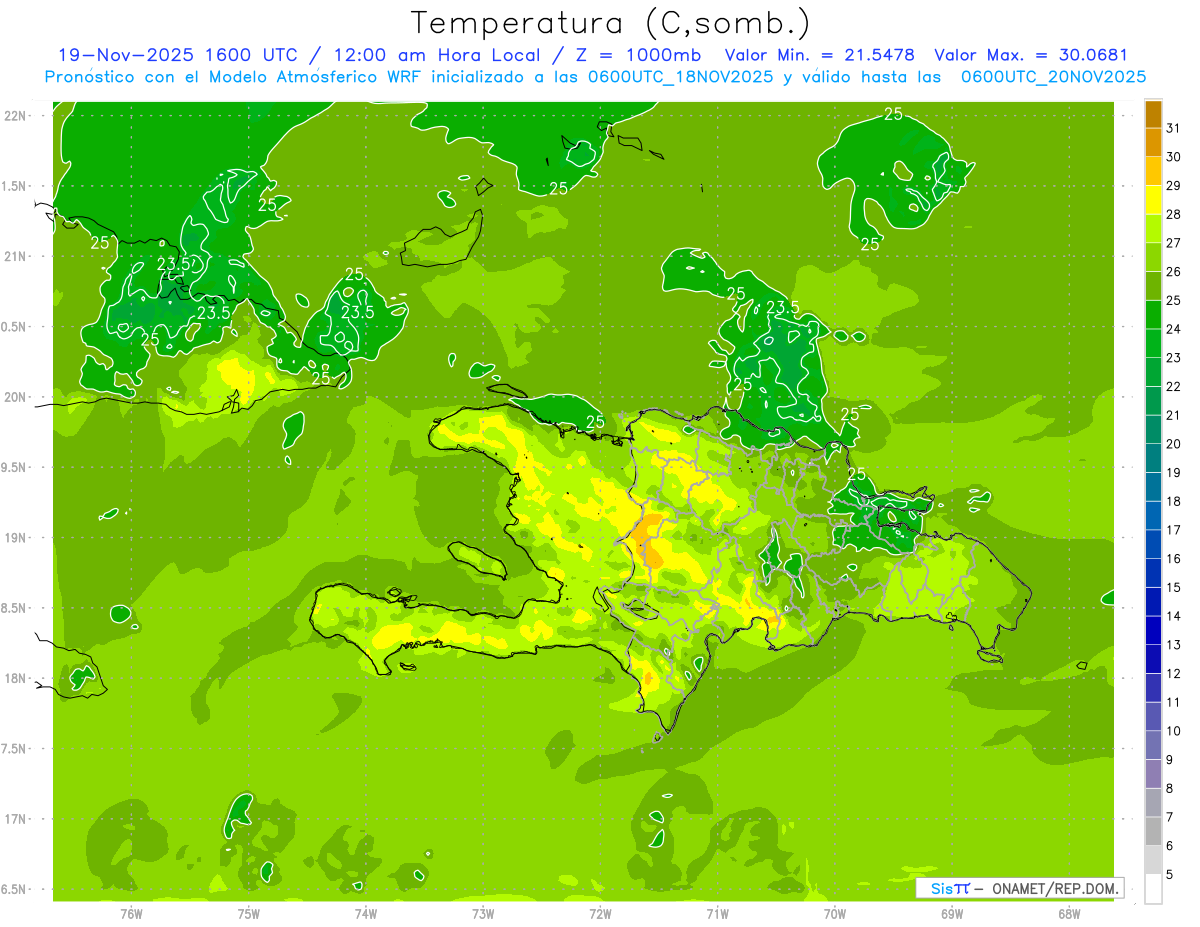
Task: Click the '74W' longitude axis label
Action: coord(366,914)
